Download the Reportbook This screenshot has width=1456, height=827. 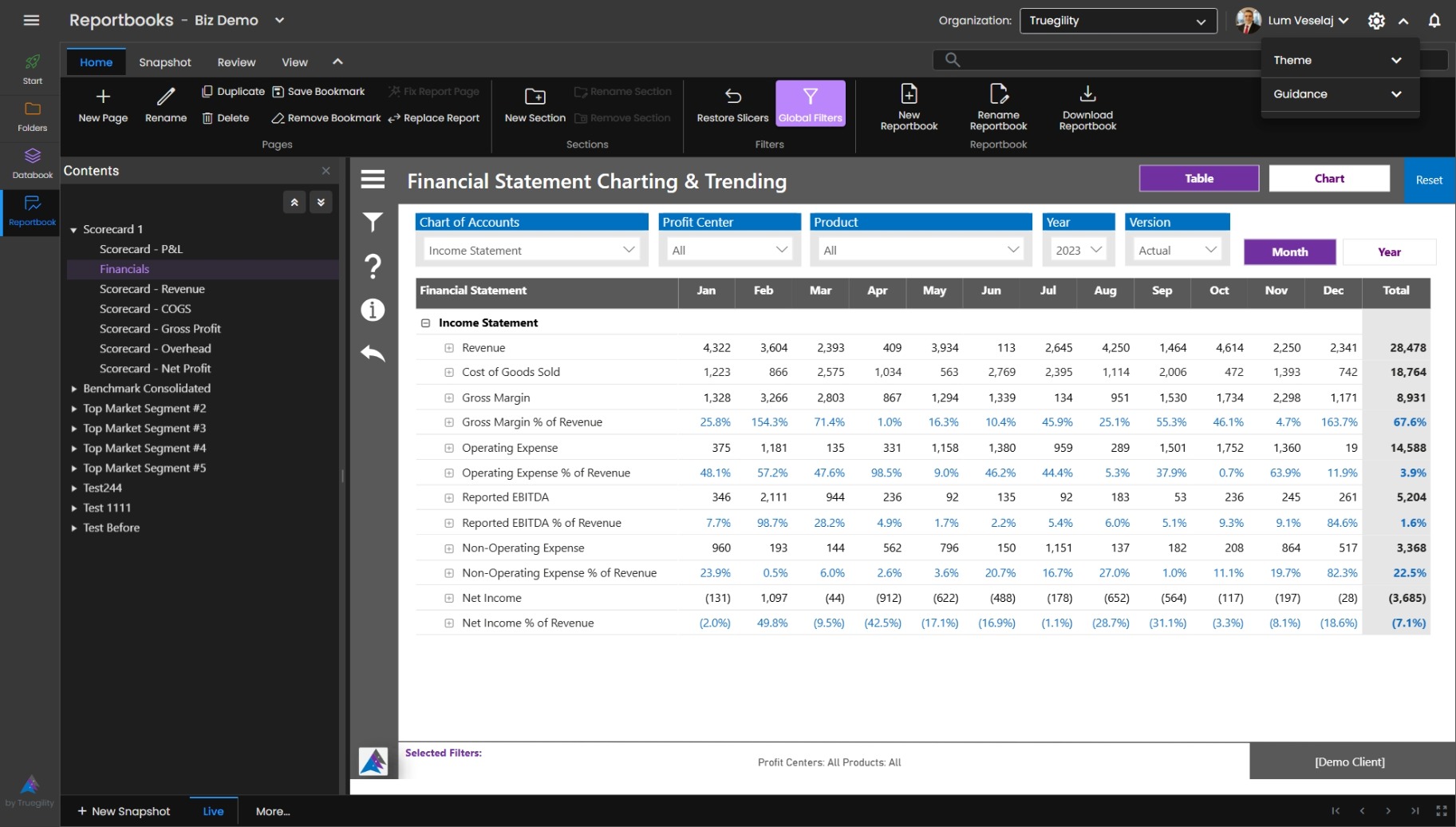(1087, 105)
